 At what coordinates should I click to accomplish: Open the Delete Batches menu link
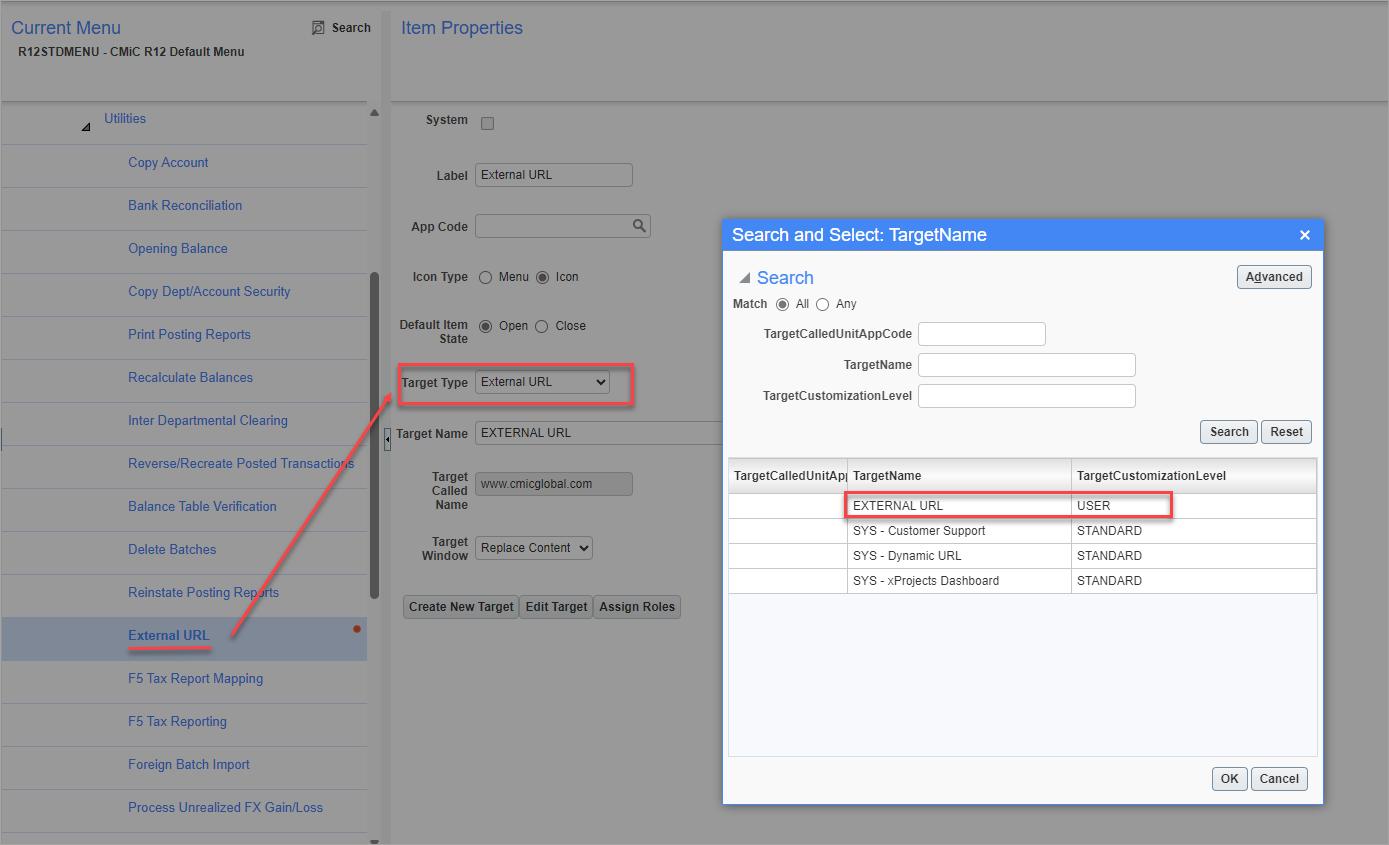(x=171, y=549)
